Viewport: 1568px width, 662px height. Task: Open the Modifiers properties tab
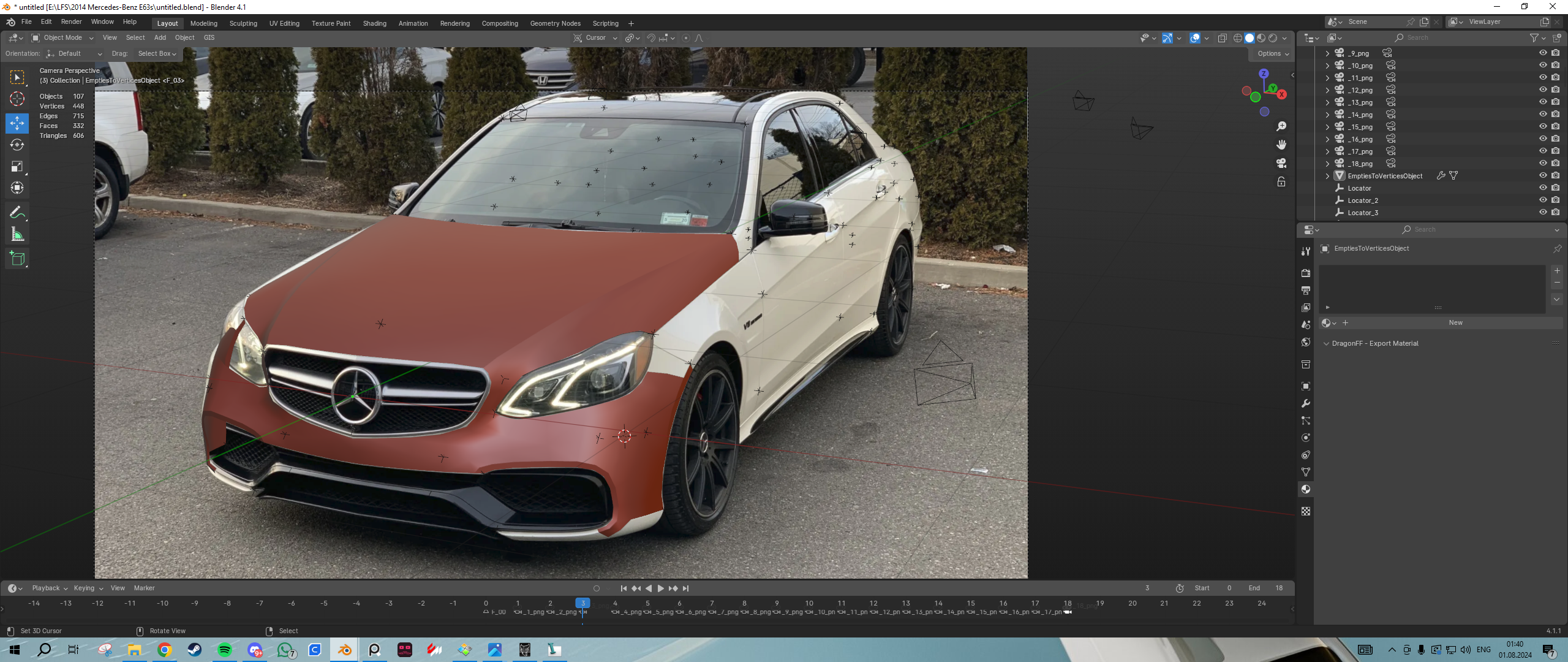(1306, 403)
